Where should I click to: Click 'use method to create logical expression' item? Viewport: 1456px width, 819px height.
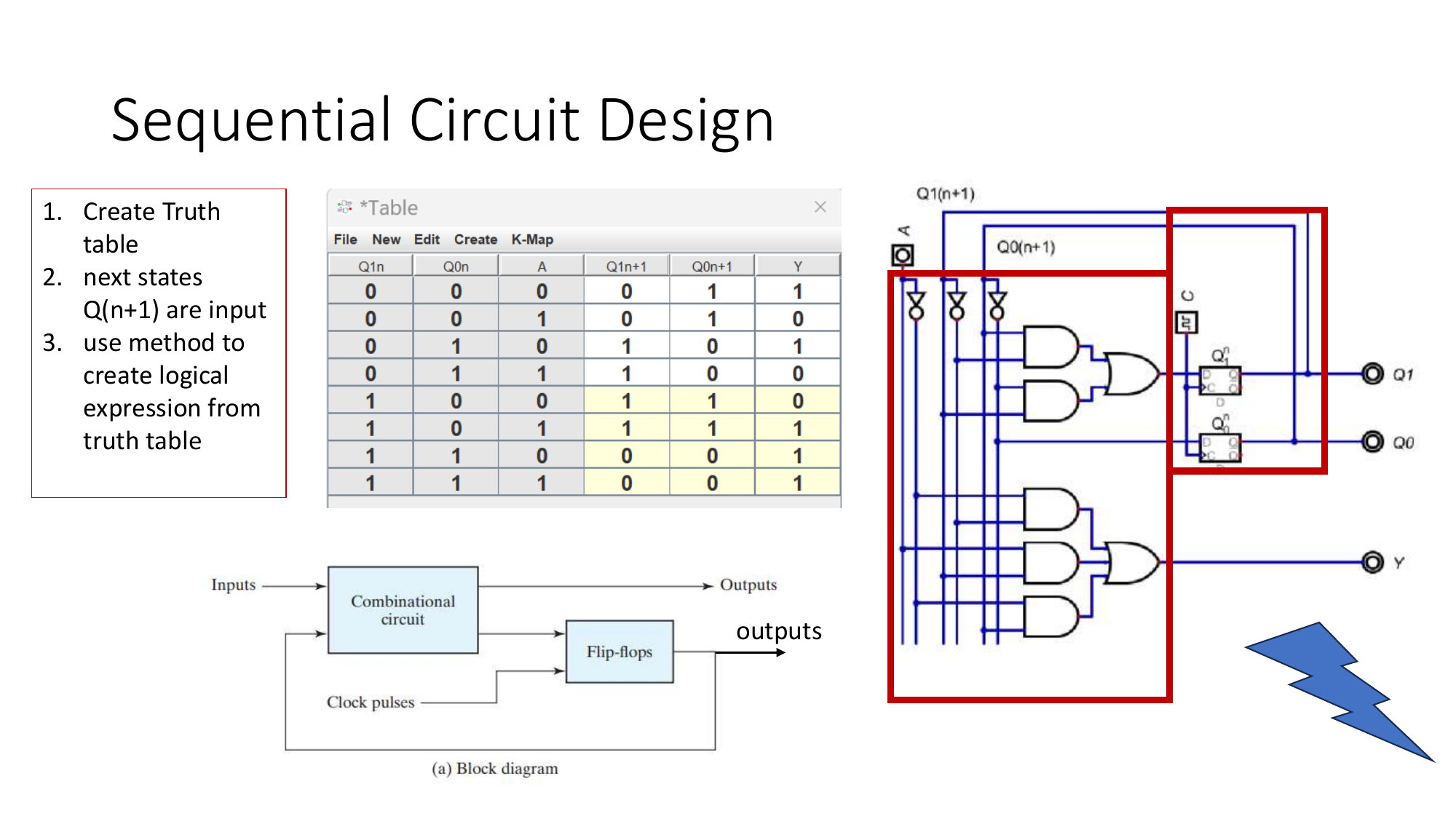point(172,391)
